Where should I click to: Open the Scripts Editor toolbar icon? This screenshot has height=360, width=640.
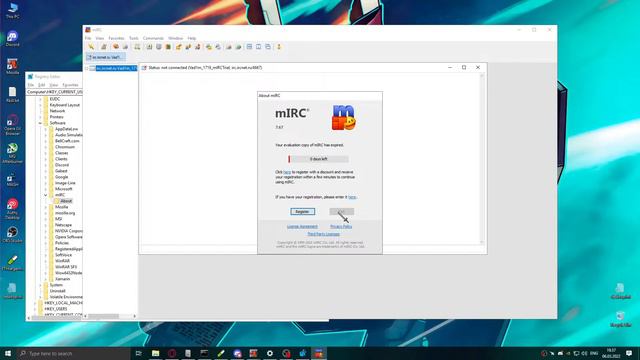click(x=137, y=47)
